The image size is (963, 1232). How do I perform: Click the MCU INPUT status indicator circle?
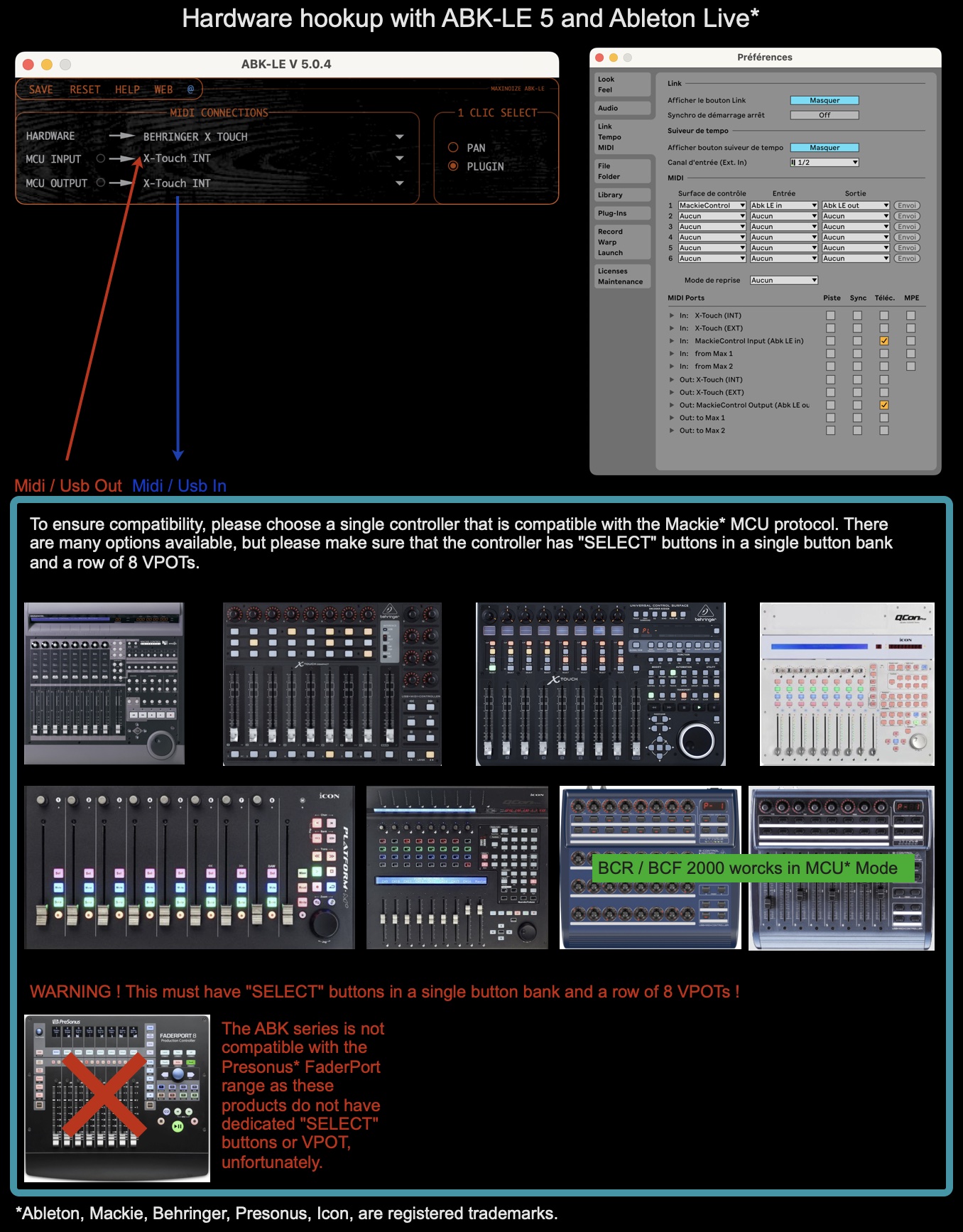[101, 158]
